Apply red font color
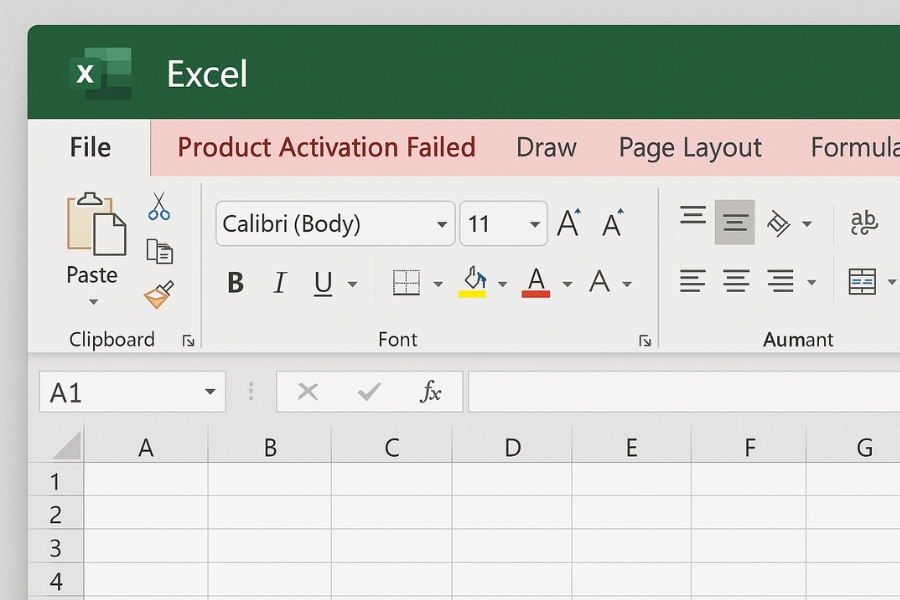Viewport: 900px width, 600px height. [x=536, y=282]
